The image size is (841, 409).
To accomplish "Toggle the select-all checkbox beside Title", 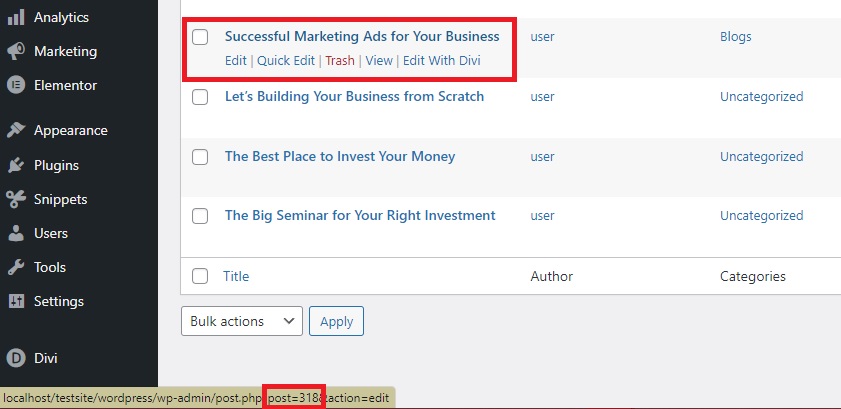I will coord(200,276).
